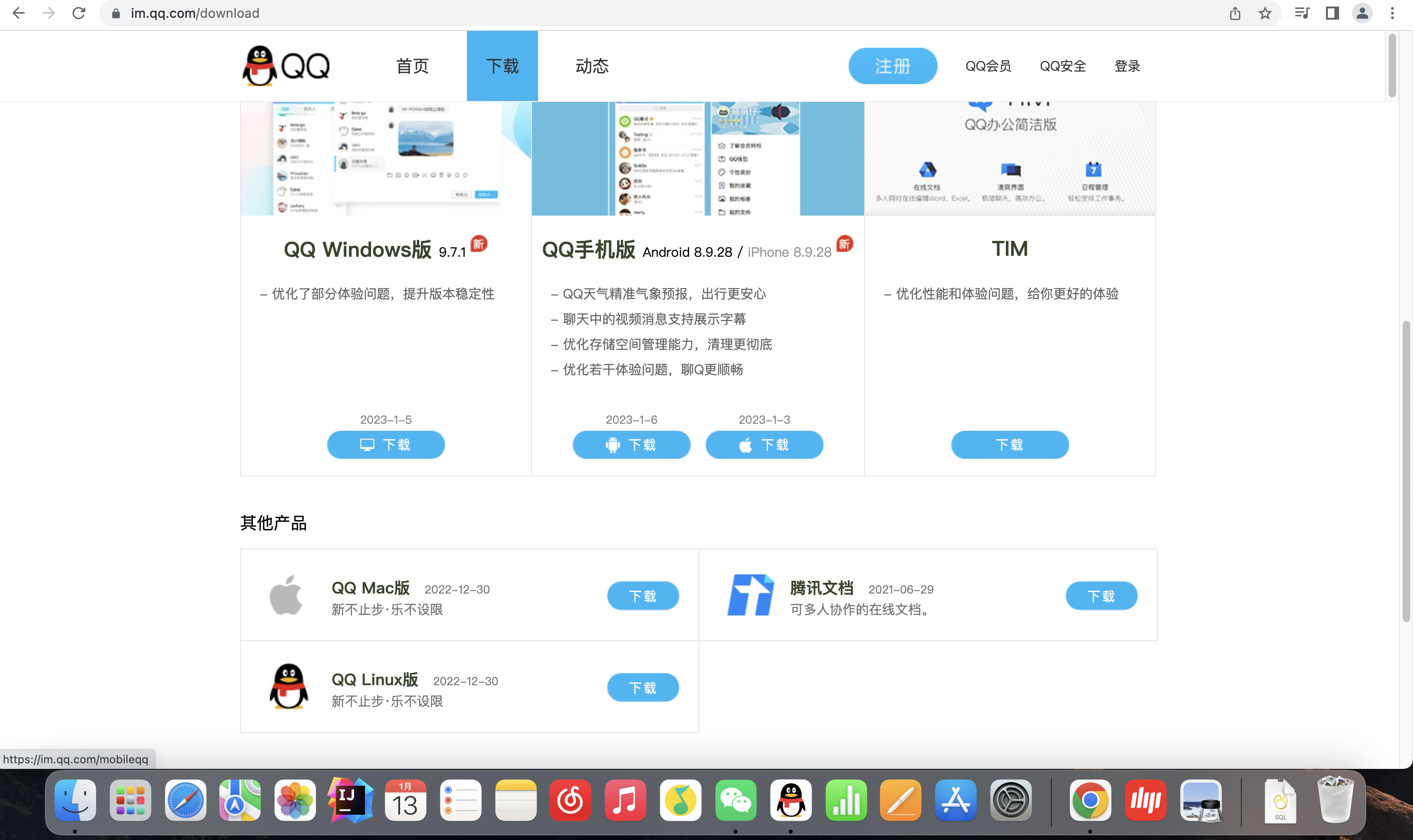The height and width of the screenshot is (840, 1413).
Task: Click the QQ Windows版 title
Action: pos(357,250)
